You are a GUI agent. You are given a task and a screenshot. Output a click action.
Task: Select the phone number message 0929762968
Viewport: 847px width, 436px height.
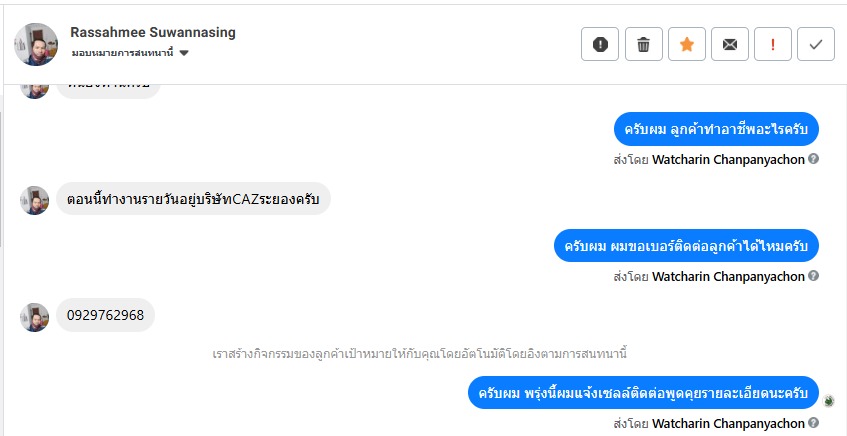pyautogui.click(x=105, y=316)
